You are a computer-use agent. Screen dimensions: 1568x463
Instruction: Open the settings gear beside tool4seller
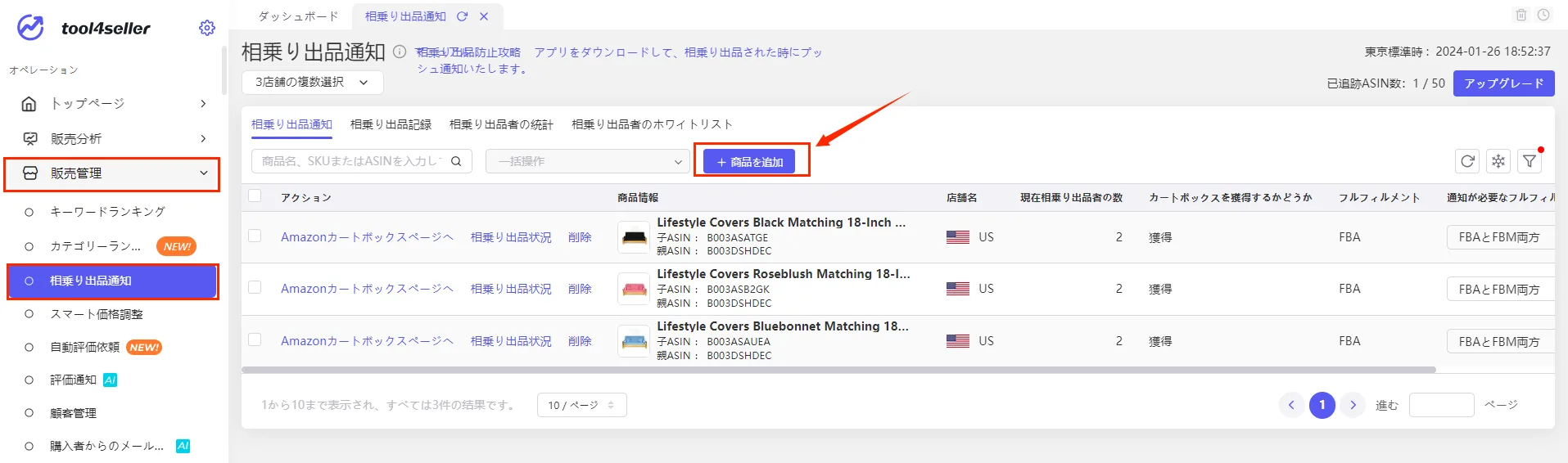coord(207,28)
